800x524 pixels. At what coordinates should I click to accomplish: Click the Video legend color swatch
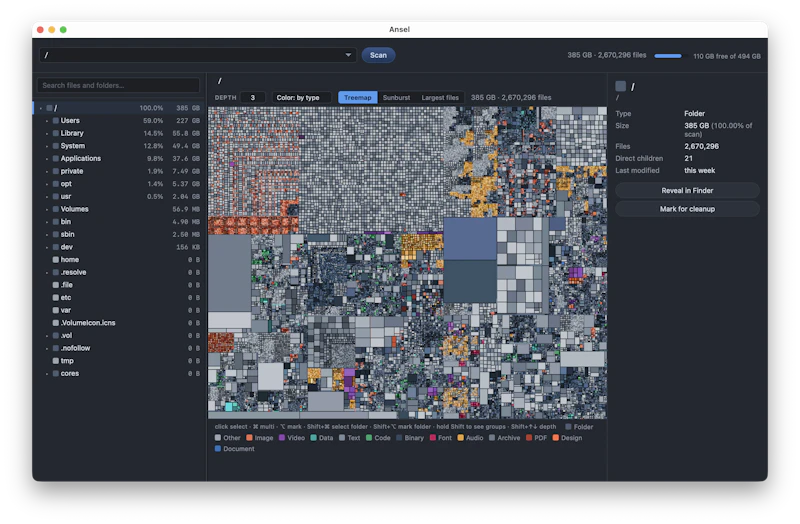tap(282, 438)
